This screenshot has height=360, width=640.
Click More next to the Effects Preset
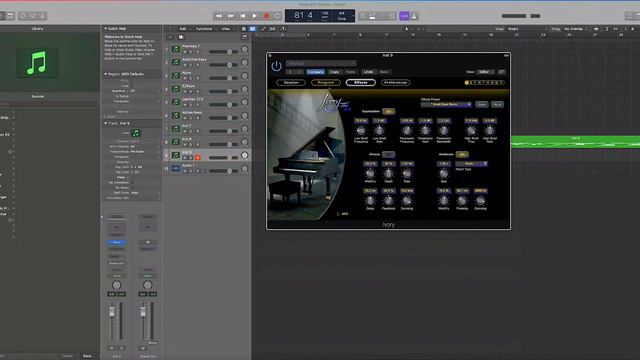pos(497,104)
